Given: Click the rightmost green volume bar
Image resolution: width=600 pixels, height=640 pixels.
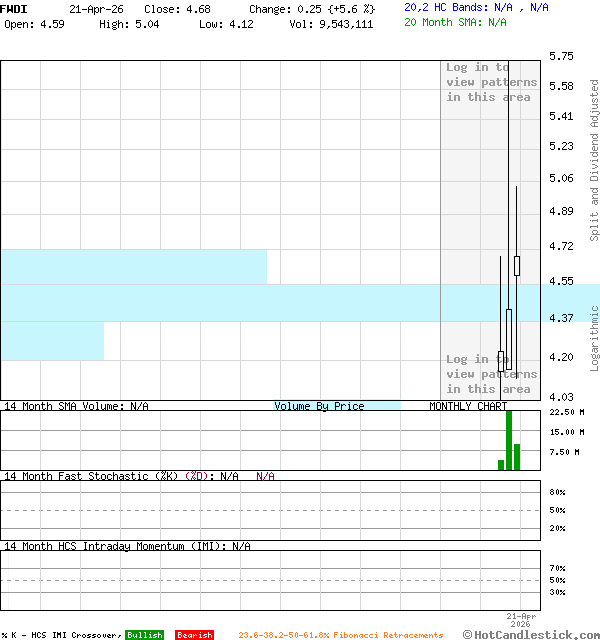Looking at the screenshot, I should coord(517,456).
